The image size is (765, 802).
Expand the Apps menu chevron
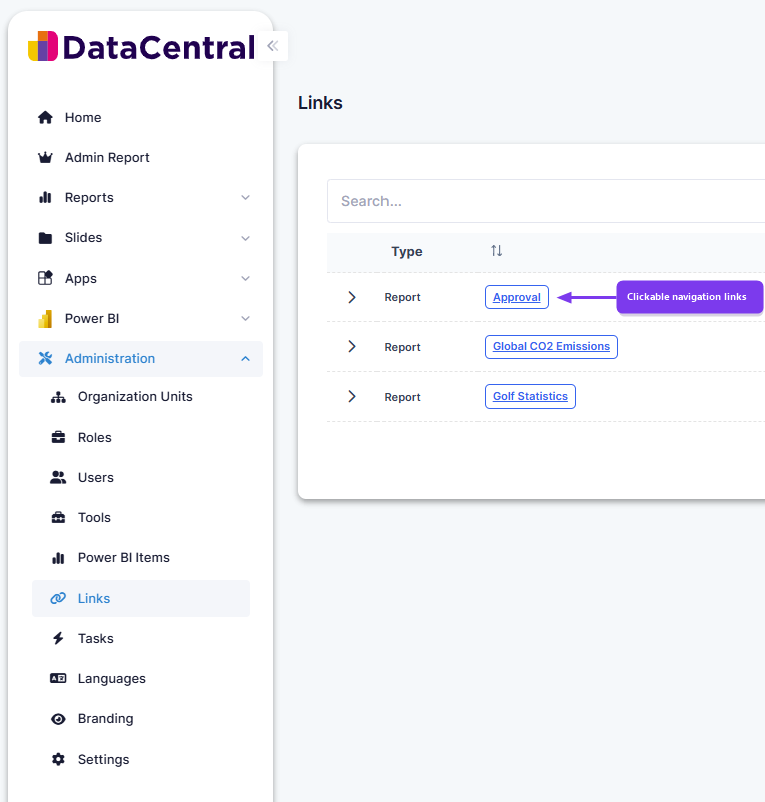pos(245,278)
